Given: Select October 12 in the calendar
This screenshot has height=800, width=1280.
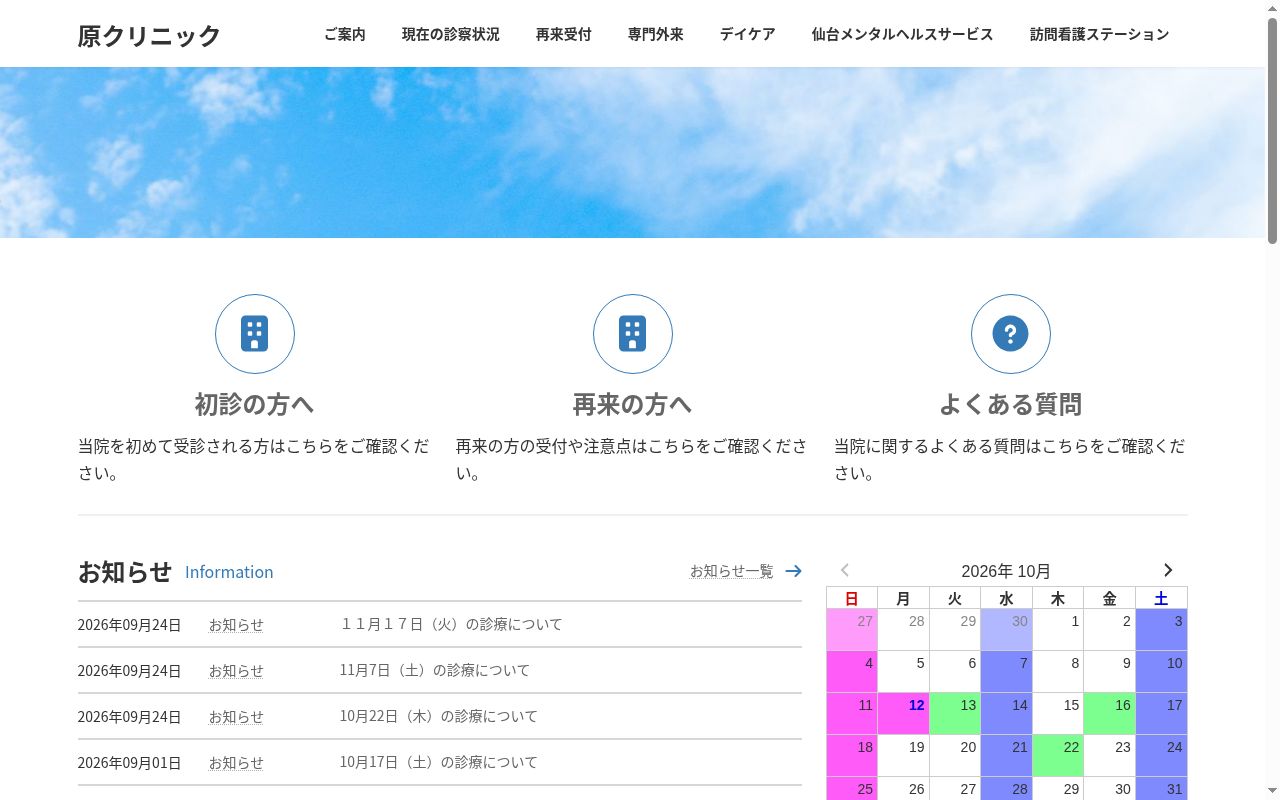Looking at the screenshot, I should coord(904,714).
